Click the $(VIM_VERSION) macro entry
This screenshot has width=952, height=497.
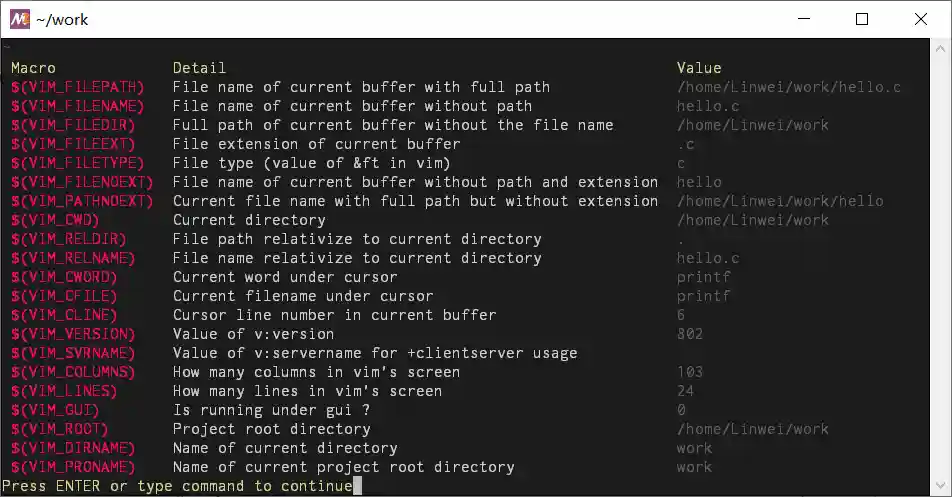(74, 334)
